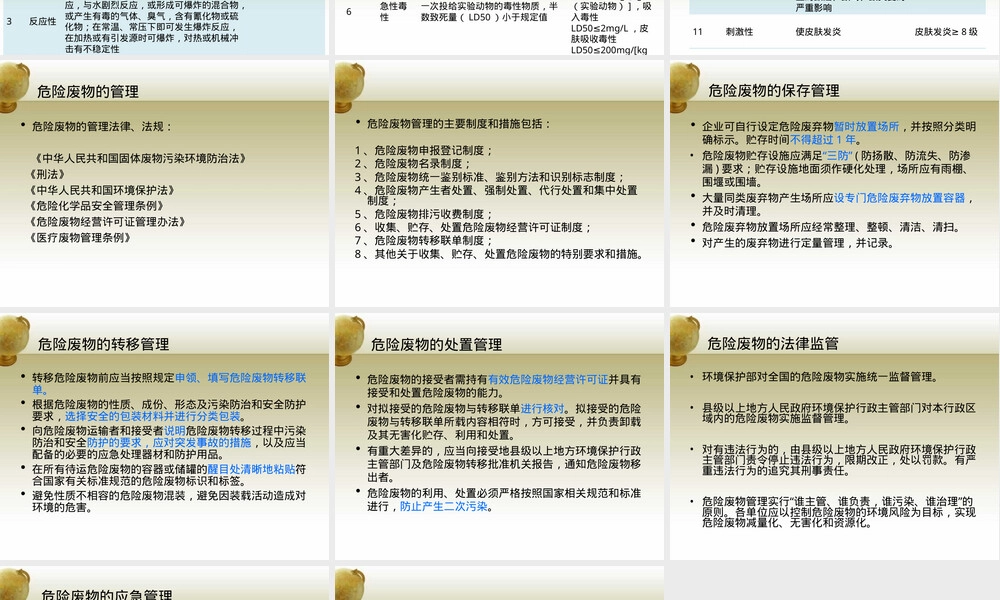Click the line 《中华人民共和国环境保护法》

pyautogui.click(x=102, y=190)
